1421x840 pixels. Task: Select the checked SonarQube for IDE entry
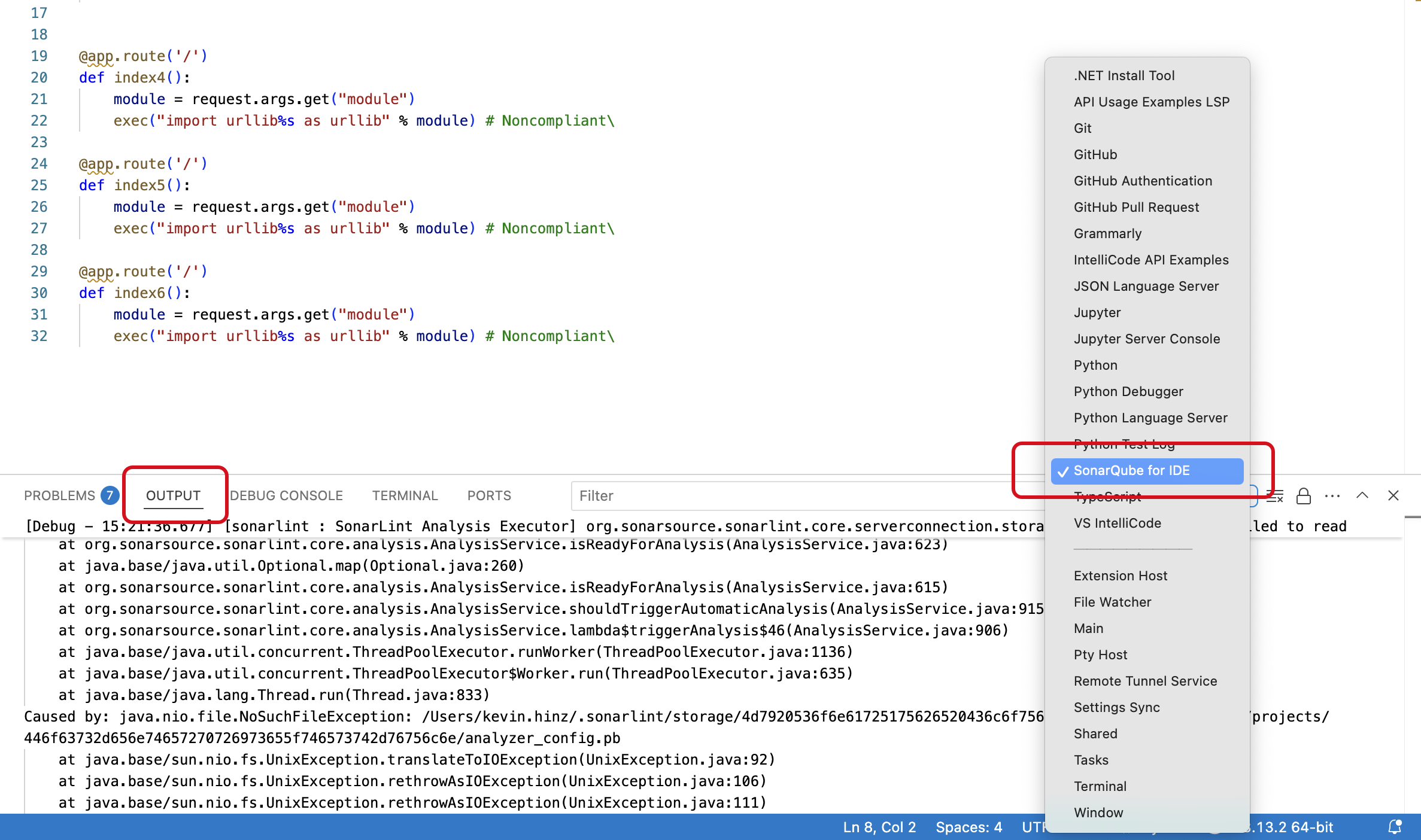point(1147,471)
